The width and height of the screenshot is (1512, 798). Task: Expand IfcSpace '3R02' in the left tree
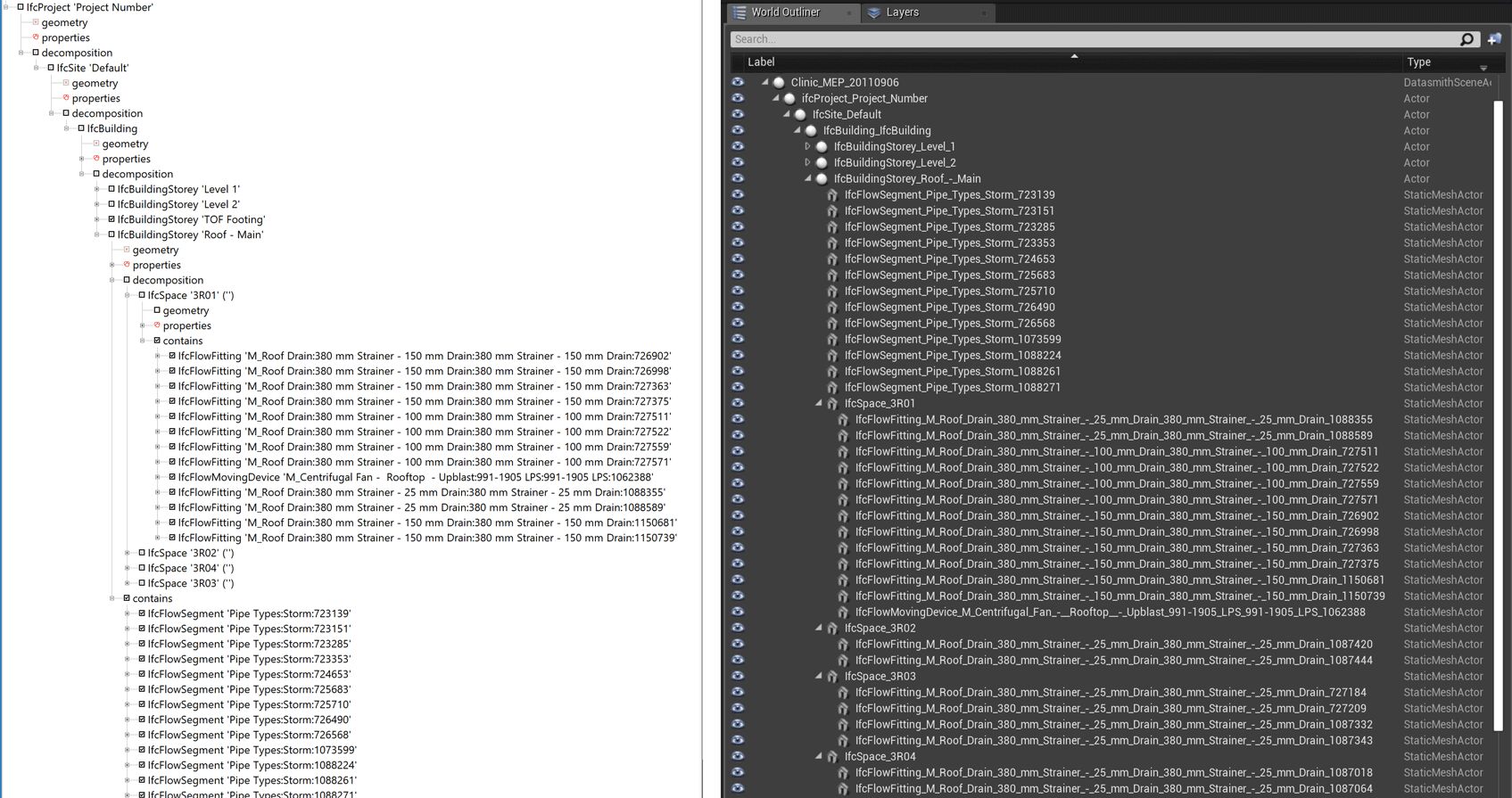(128, 553)
